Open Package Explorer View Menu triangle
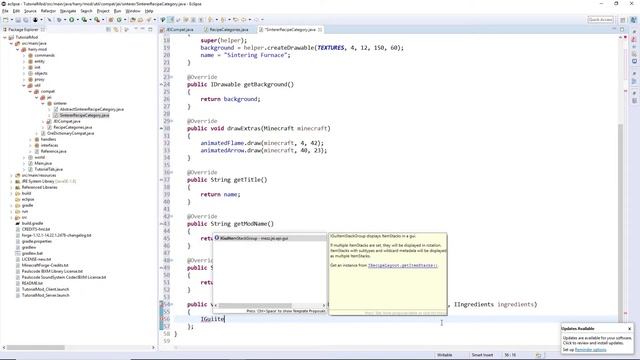 tap(136, 29)
